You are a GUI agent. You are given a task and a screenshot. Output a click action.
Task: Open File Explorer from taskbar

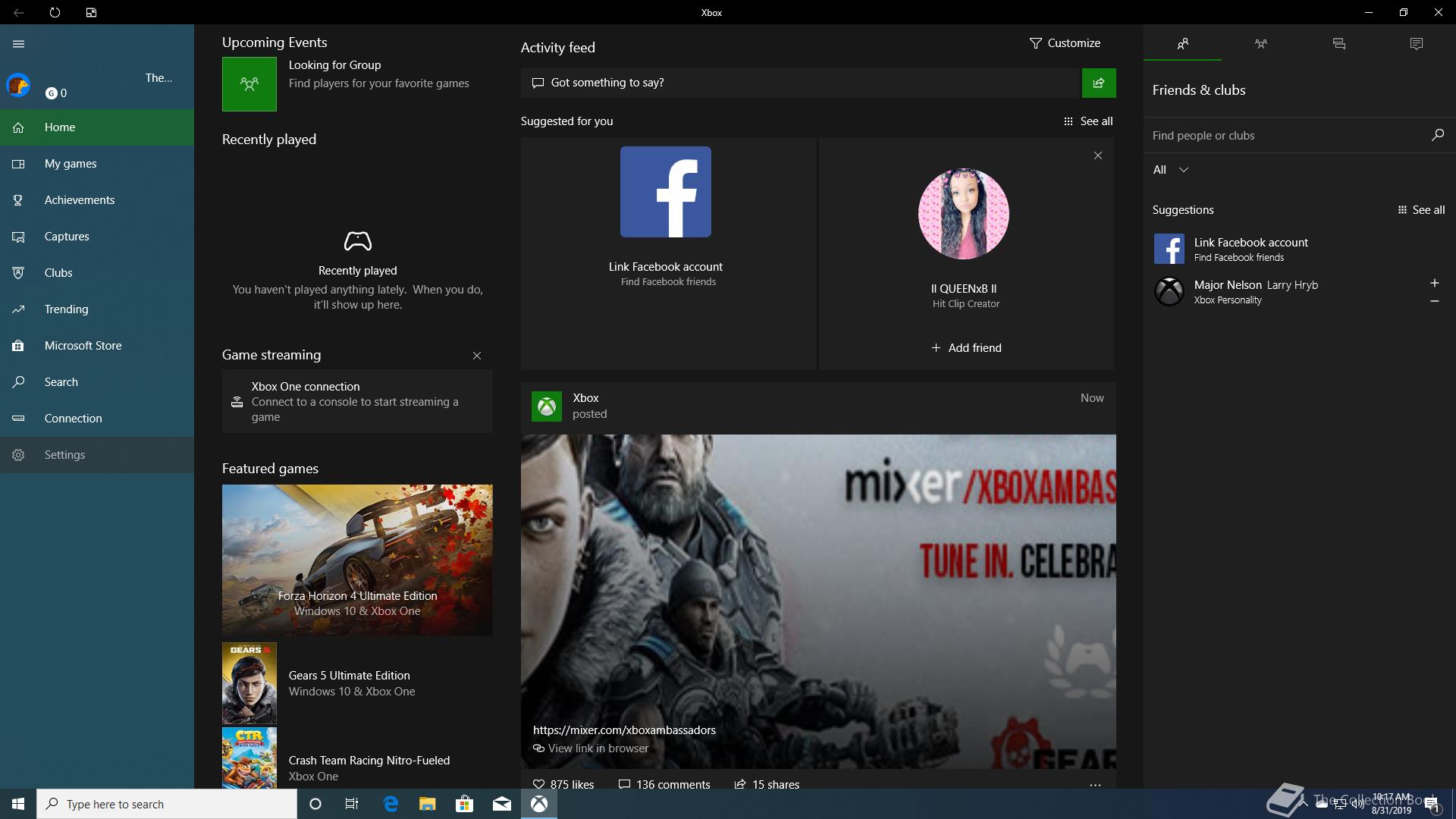[428, 804]
